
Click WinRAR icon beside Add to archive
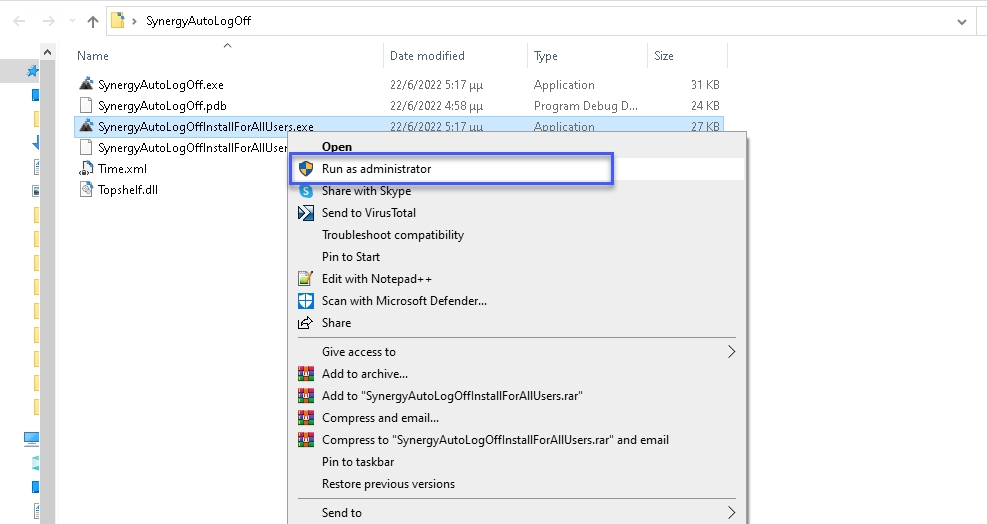point(306,373)
